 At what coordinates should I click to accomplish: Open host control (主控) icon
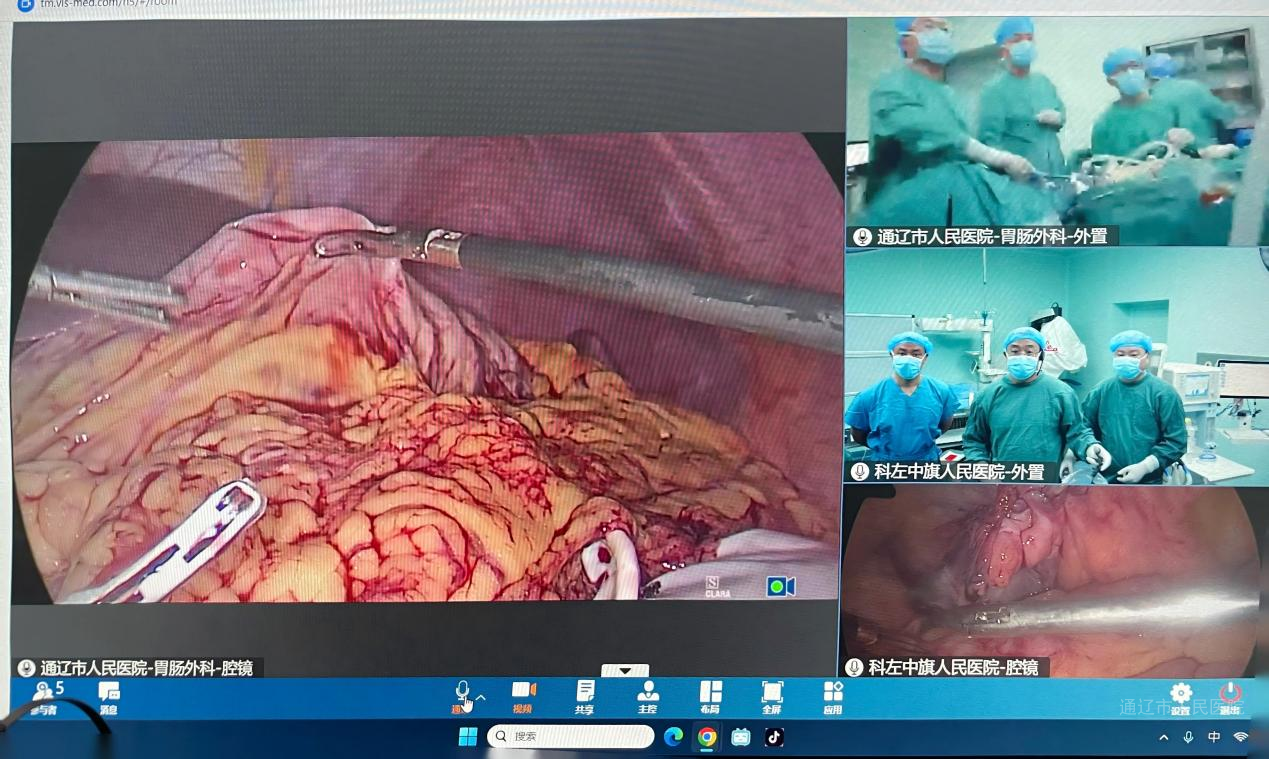(x=648, y=695)
